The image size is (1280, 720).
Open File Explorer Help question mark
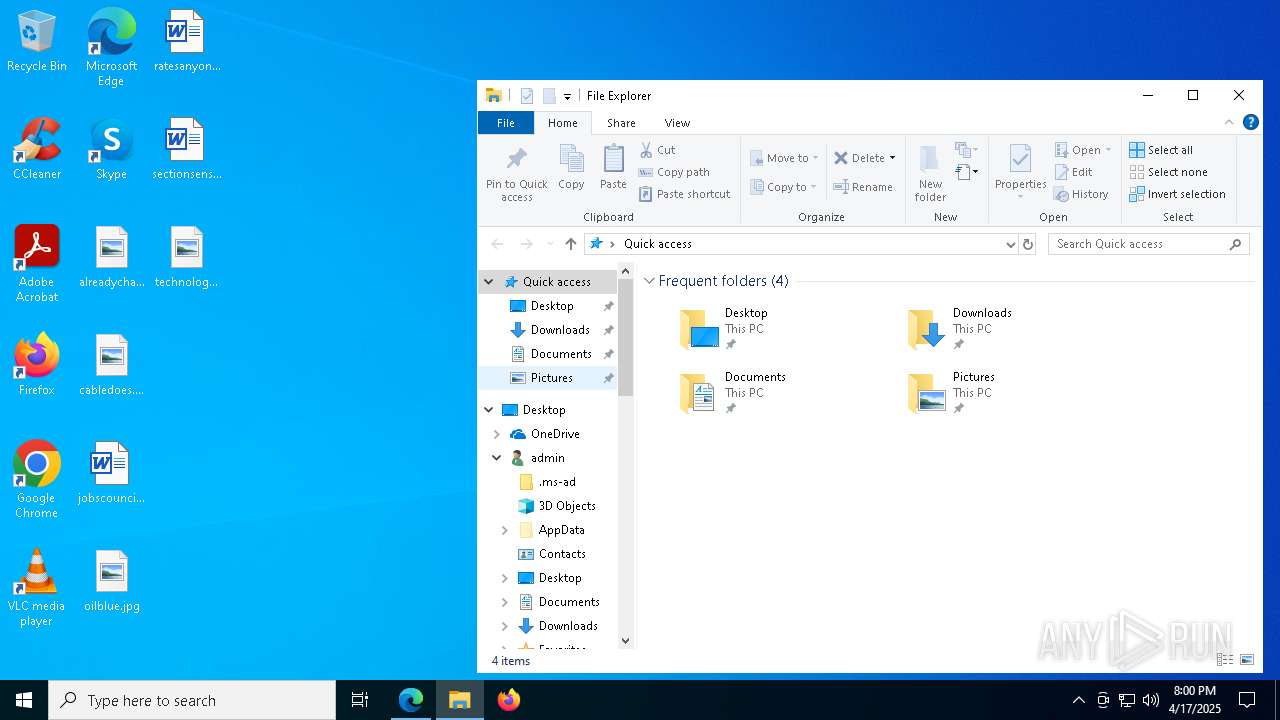(x=1250, y=123)
